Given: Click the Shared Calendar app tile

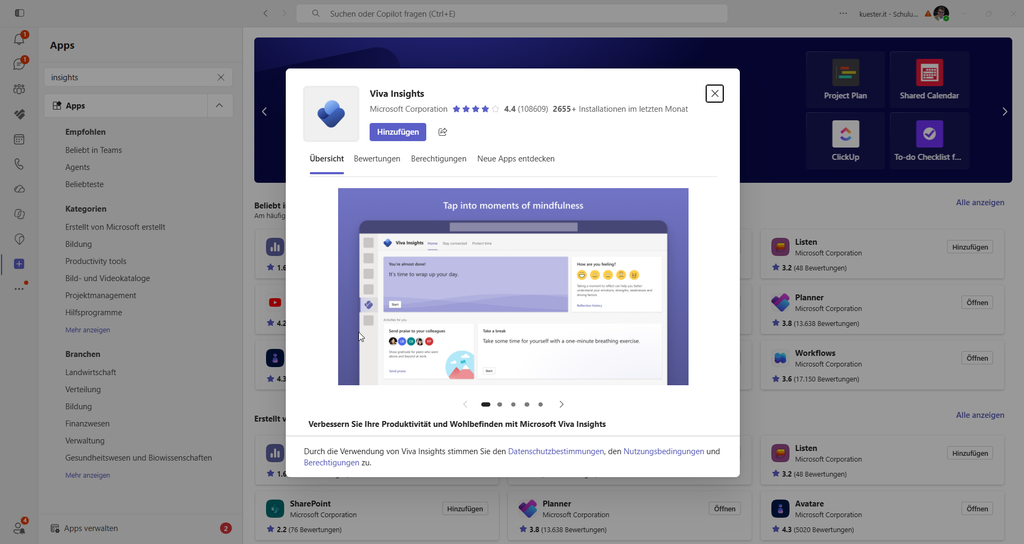Looking at the screenshot, I should 929,80.
